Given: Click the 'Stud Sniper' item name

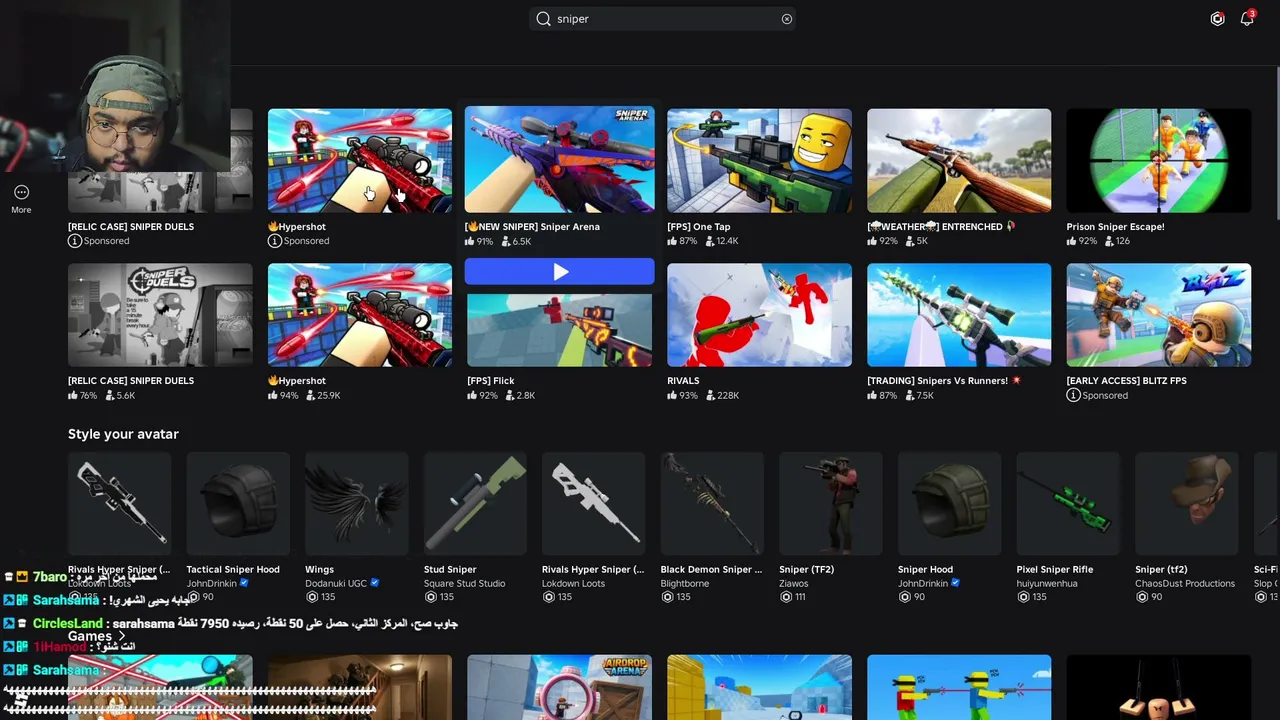Looking at the screenshot, I should (x=450, y=569).
